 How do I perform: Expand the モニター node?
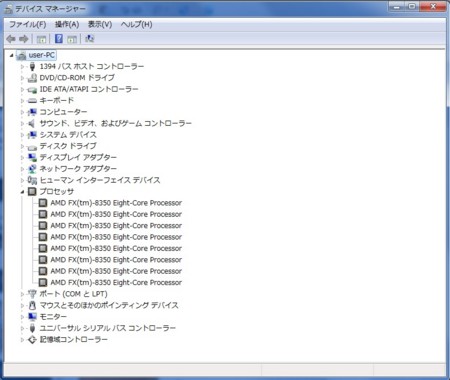[x=22, y=317]
